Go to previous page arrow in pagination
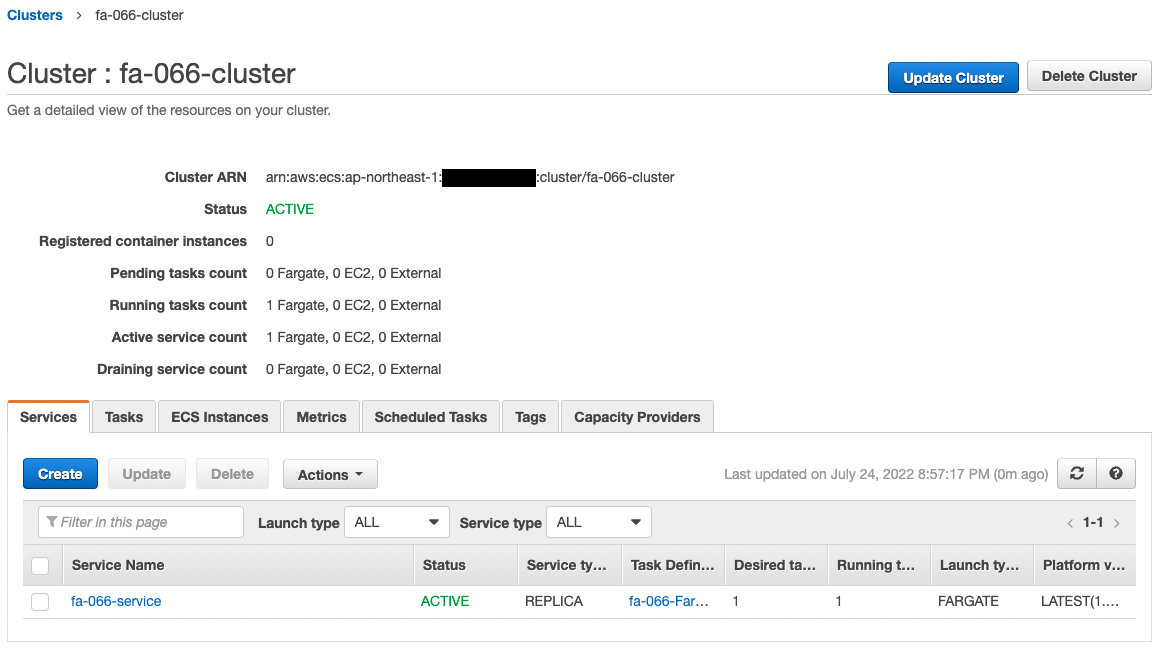The height and width of the screenshot is (650, 1160). [x=1070, y=523]
